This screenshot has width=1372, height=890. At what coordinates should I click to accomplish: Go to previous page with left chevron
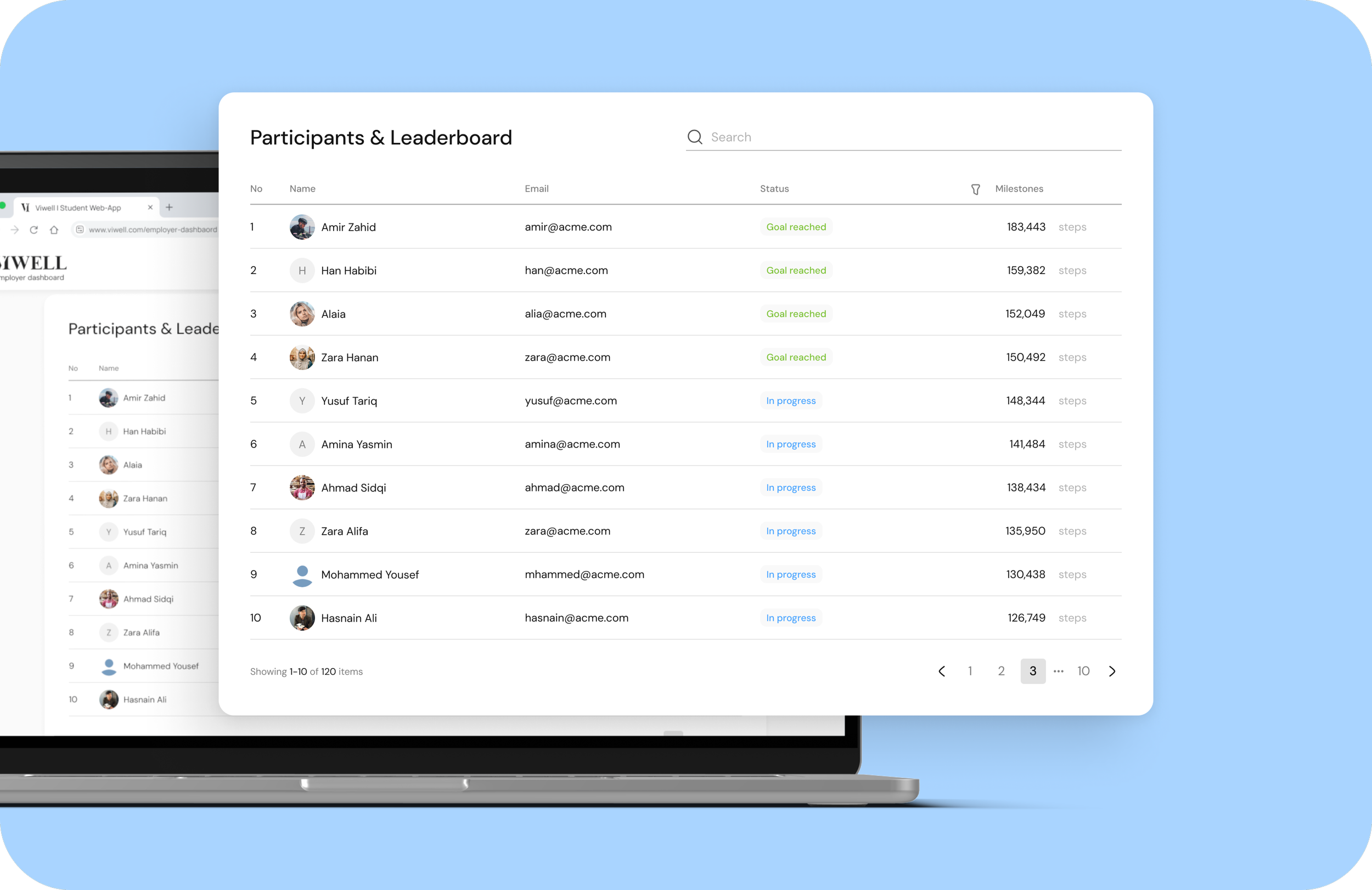point(941,671)
